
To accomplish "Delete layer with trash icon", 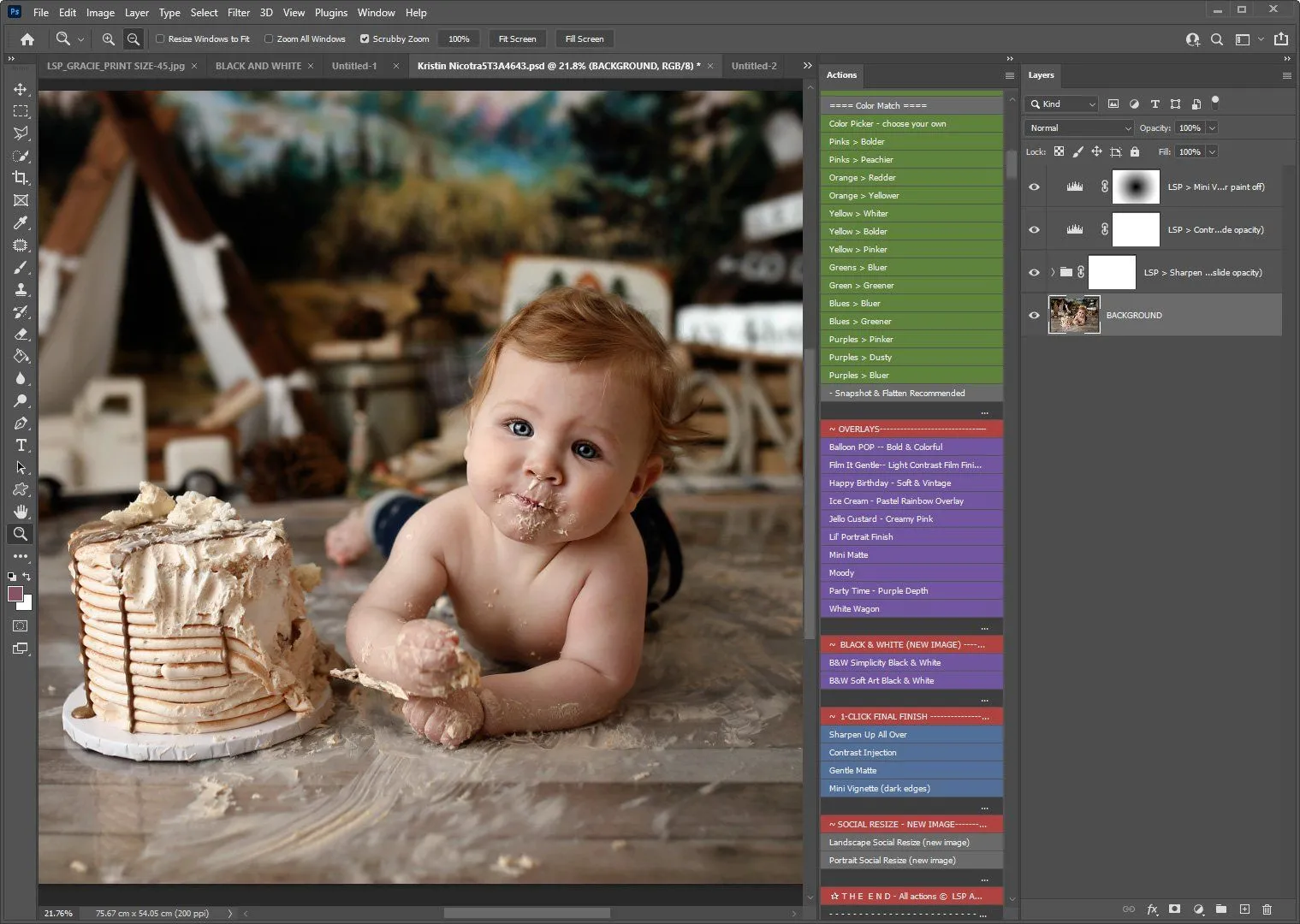I will (x=1267, y=909).
